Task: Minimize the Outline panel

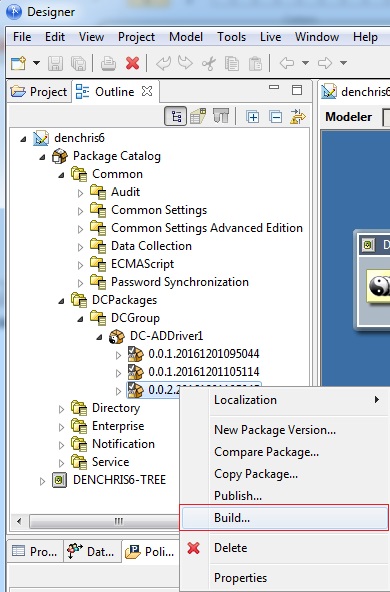Action: (274, 88)
